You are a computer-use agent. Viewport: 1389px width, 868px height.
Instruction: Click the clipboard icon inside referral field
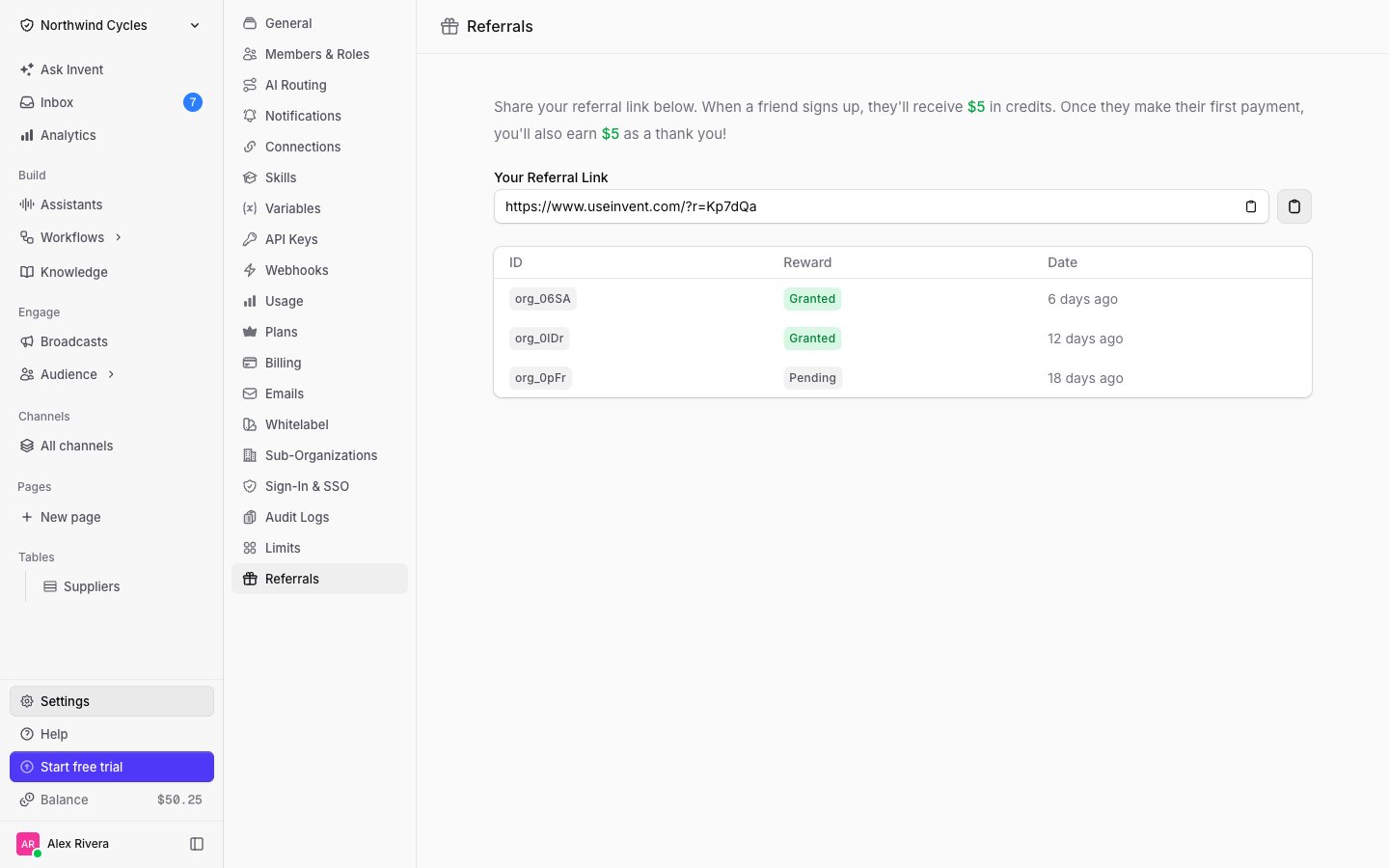point(1251,206)
